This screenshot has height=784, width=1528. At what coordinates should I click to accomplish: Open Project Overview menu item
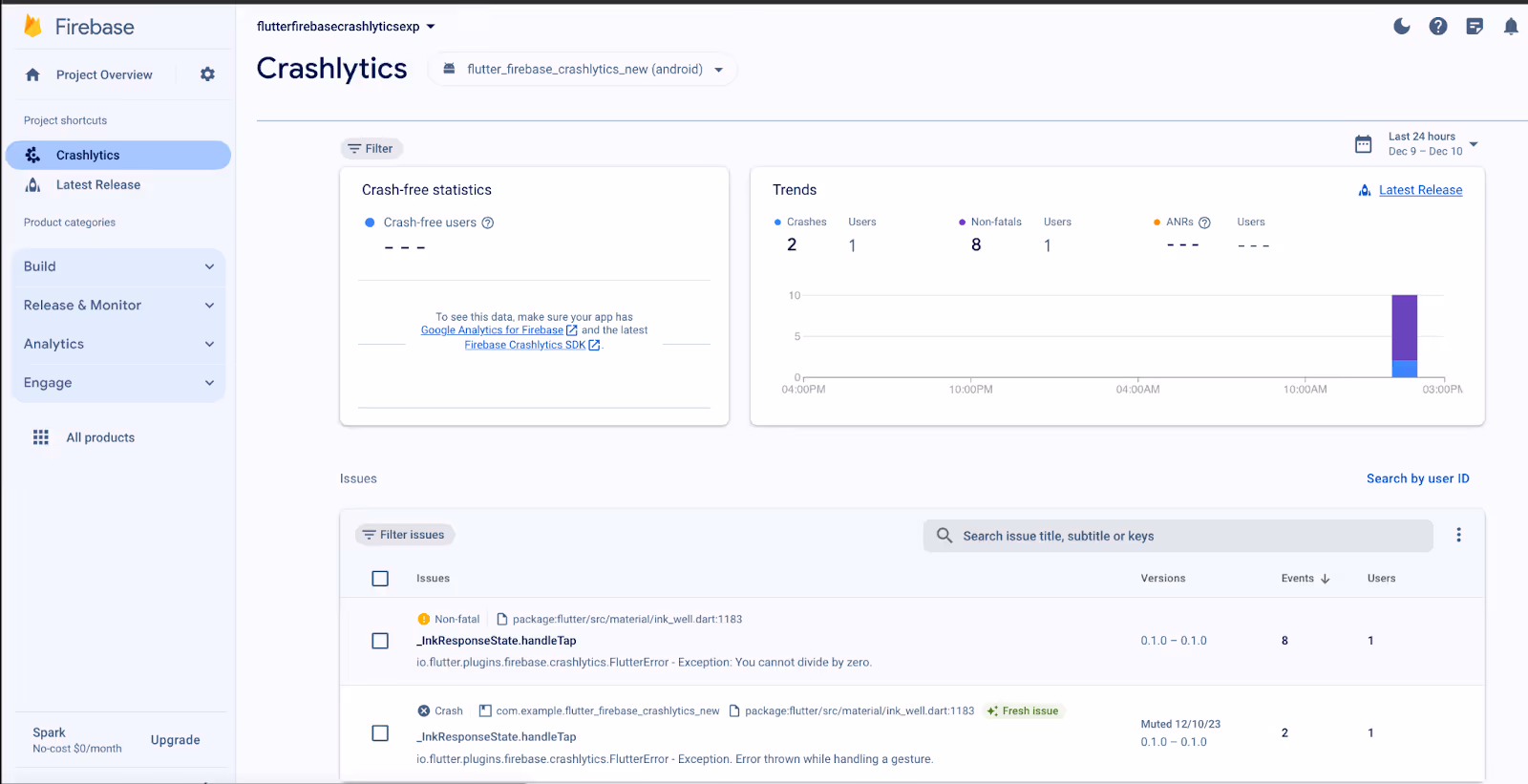click(x=104, y=74)
